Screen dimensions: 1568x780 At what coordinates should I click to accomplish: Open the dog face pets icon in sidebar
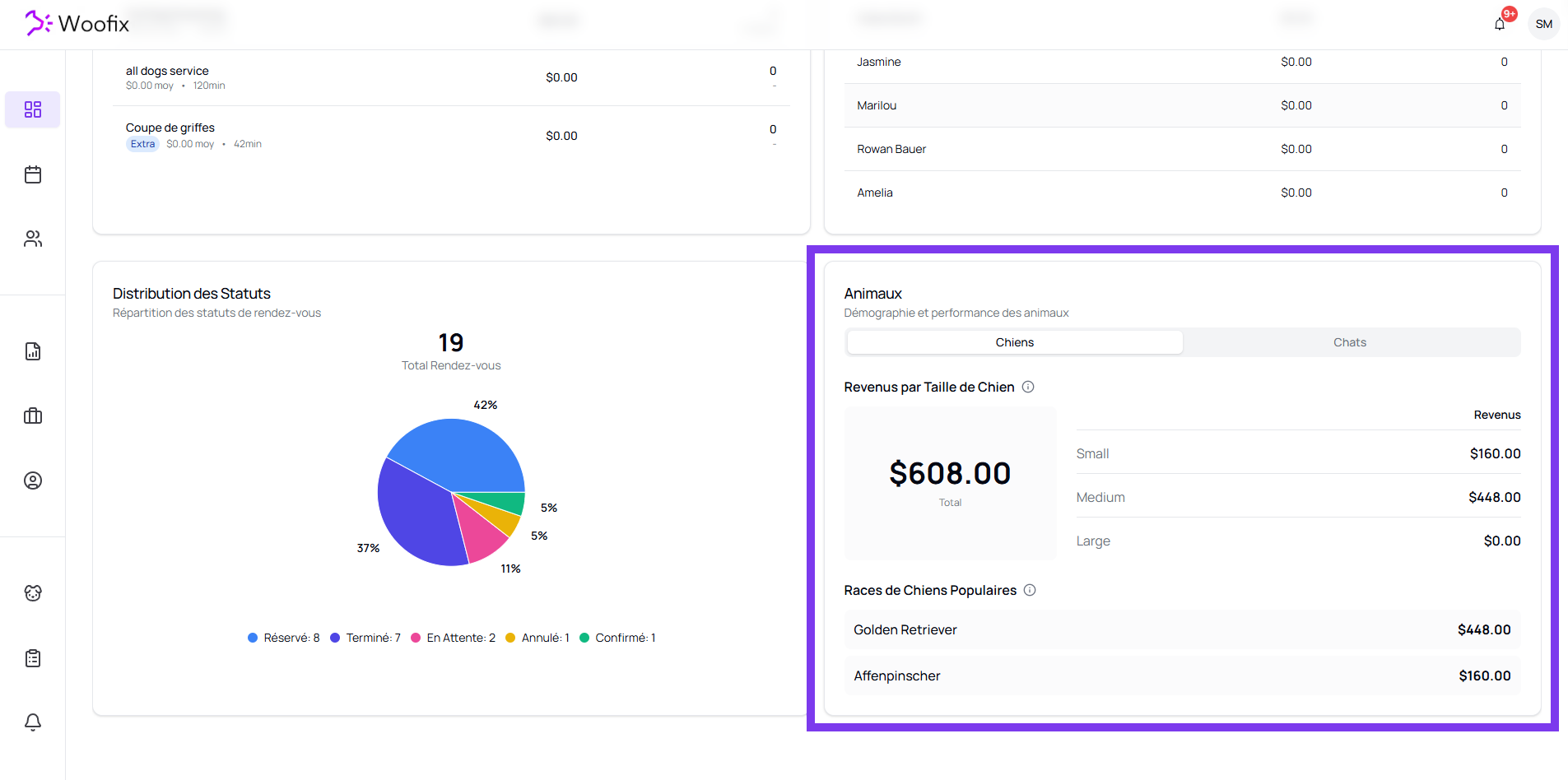point(33,593)
